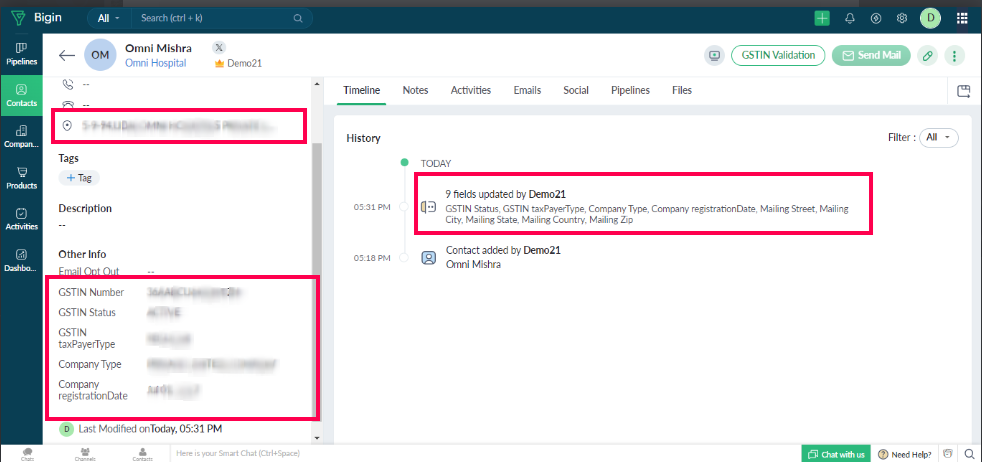Click the scroll up arrow of details panel

(316, 83)
